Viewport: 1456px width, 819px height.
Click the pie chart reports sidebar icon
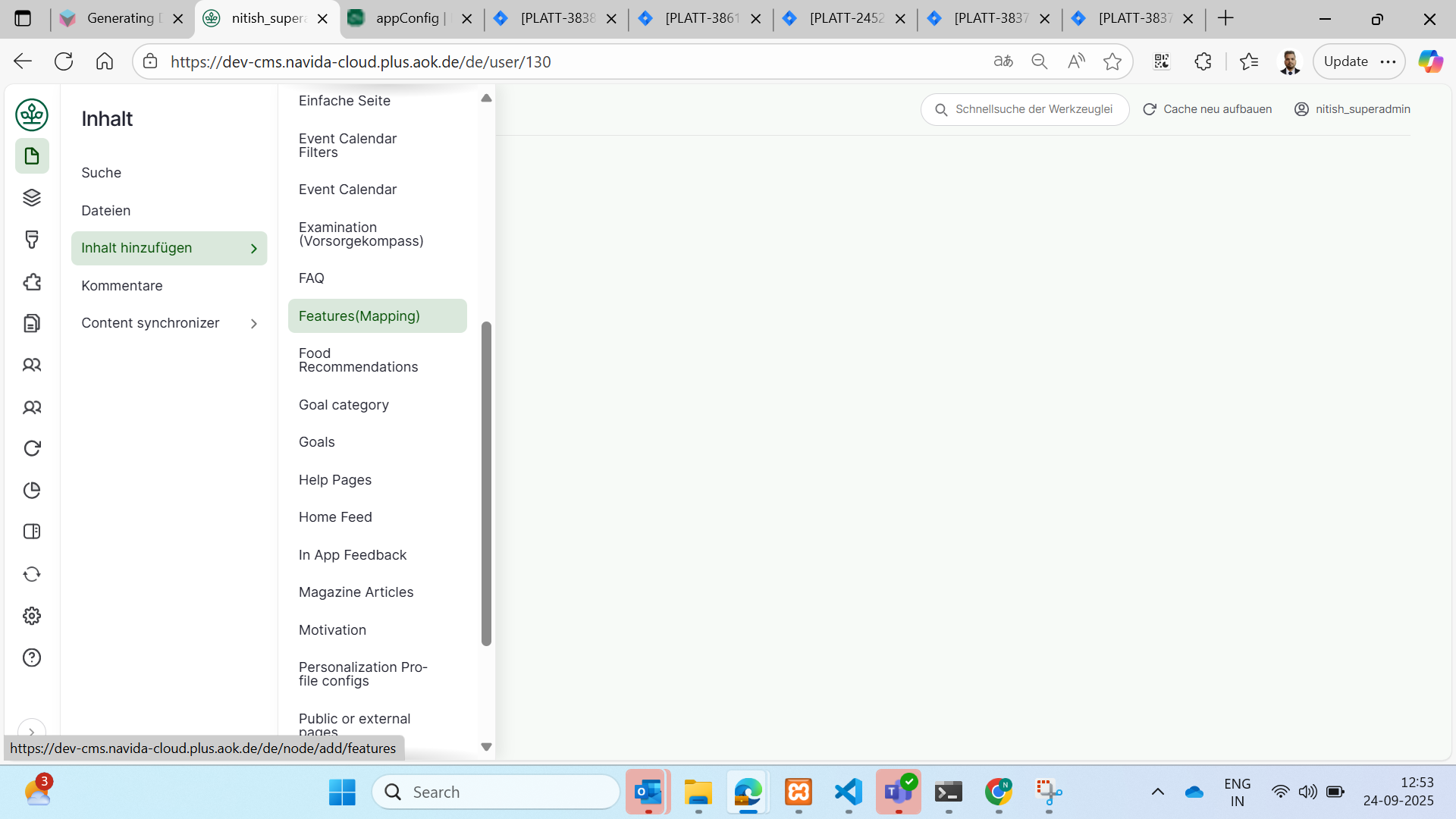(x=32, y=490)
